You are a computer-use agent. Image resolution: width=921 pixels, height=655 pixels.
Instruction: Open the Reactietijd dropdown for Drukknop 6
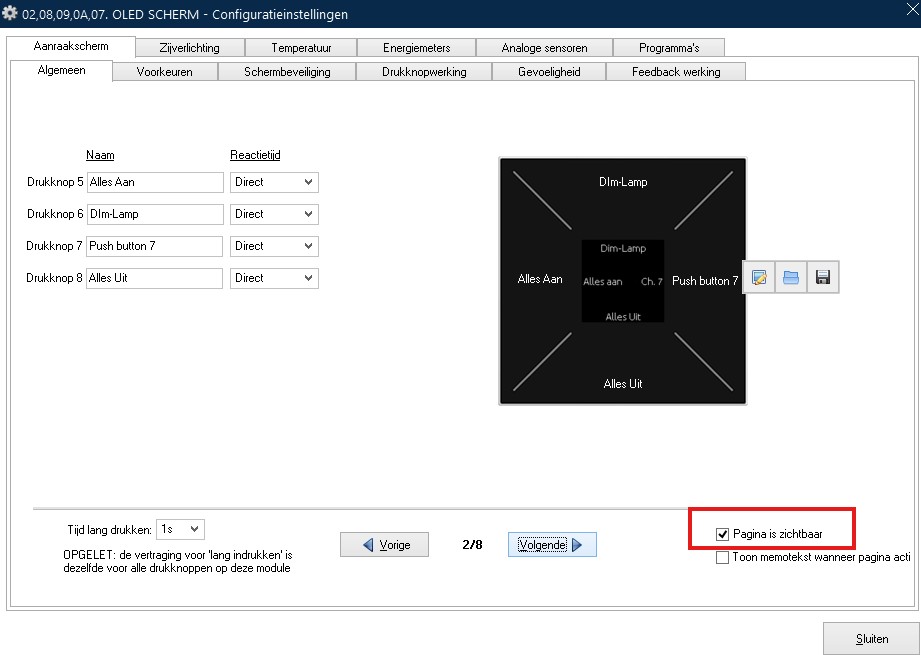tap(274, 214)
